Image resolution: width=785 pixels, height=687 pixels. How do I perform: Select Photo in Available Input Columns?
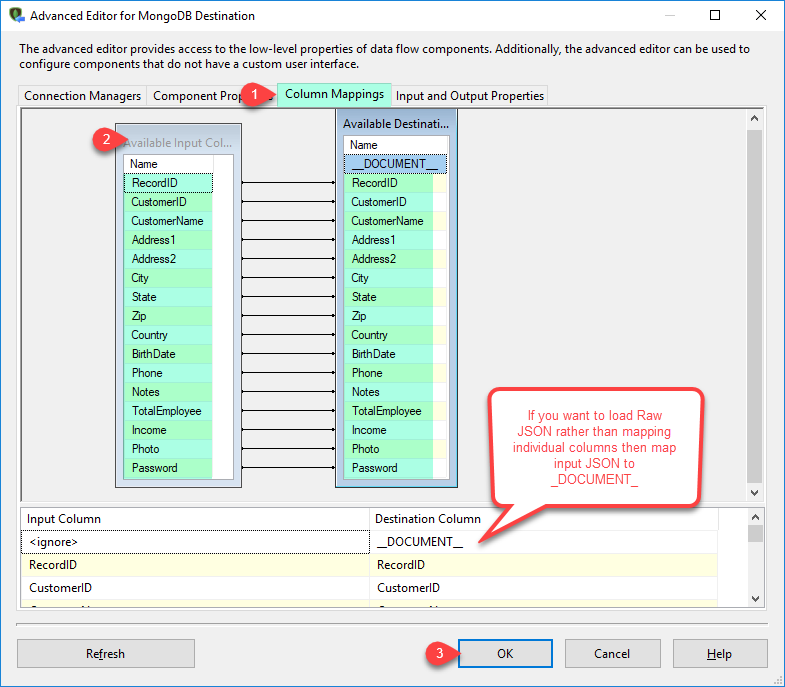click(168, 449)
